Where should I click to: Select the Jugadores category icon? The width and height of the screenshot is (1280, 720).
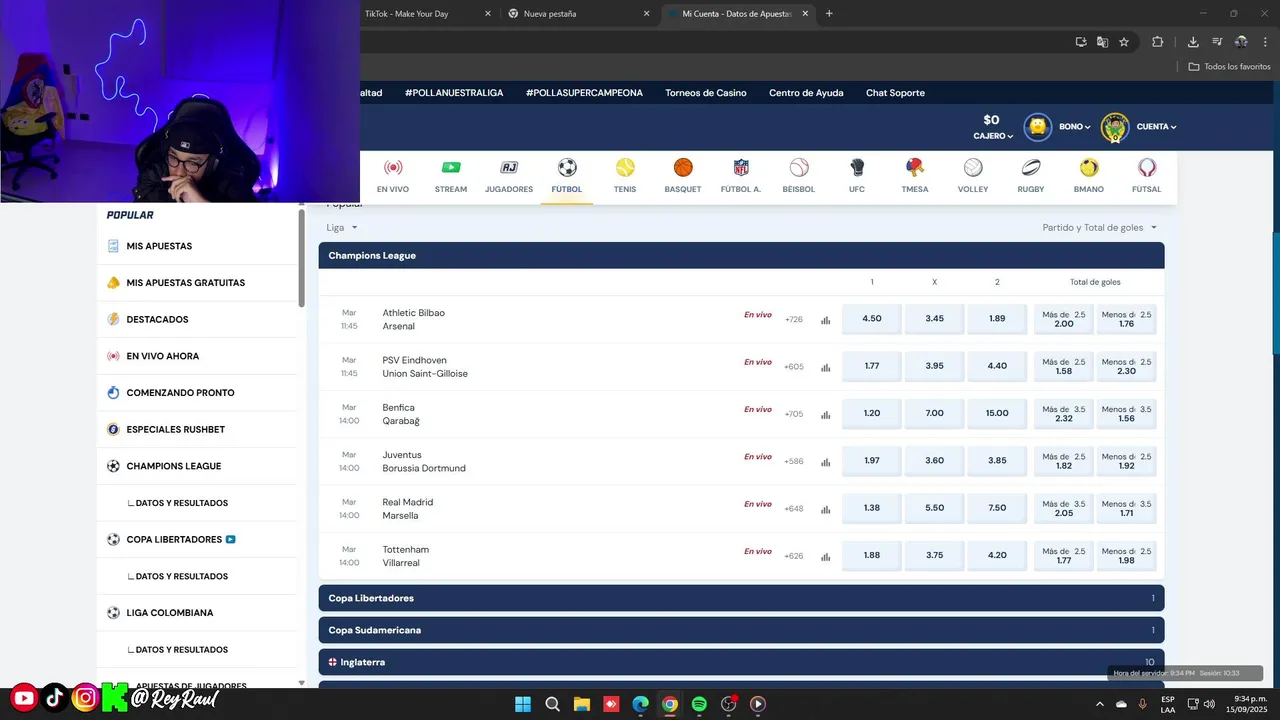(509, 168)
